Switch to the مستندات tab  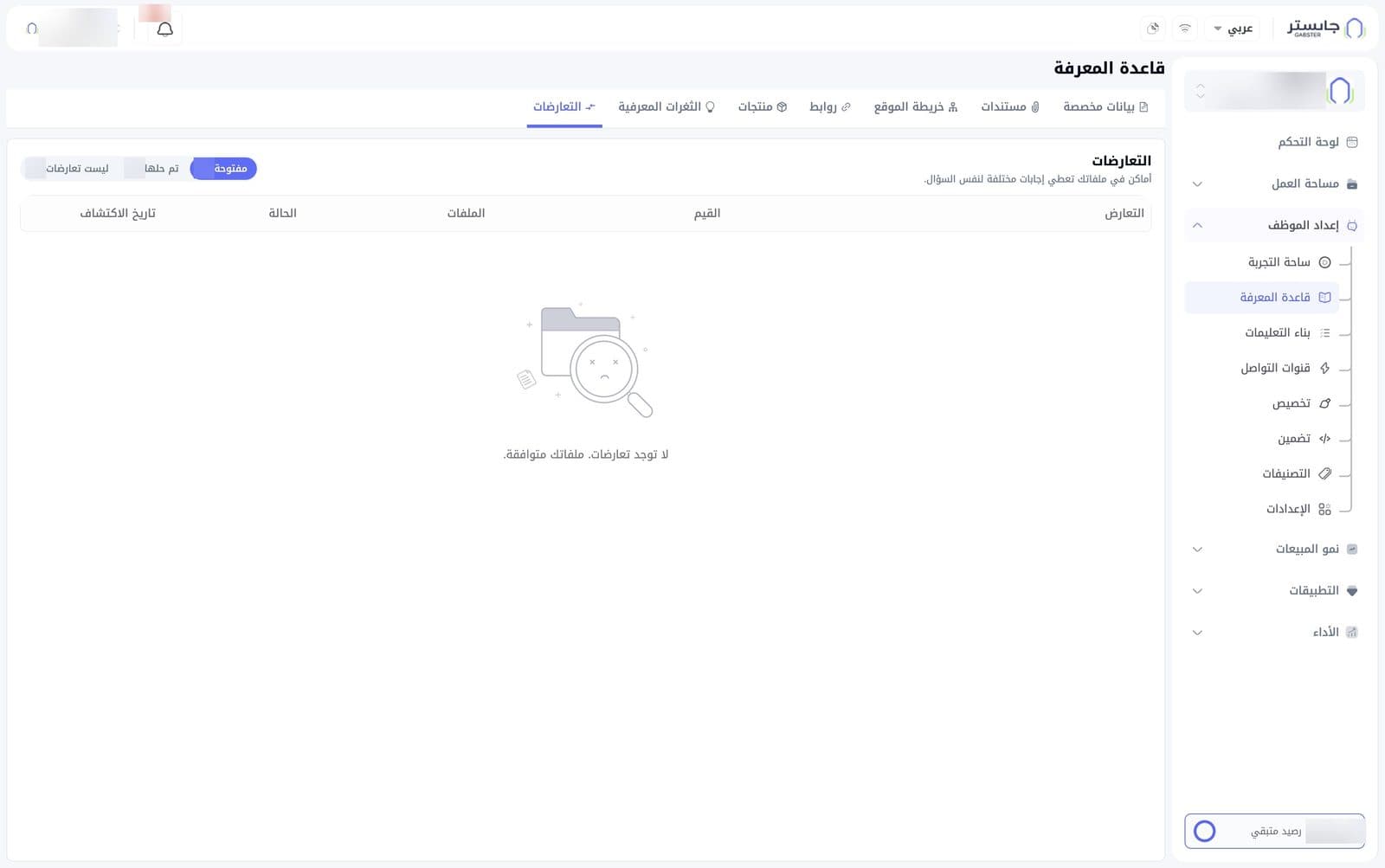[x=1010, y=107]
